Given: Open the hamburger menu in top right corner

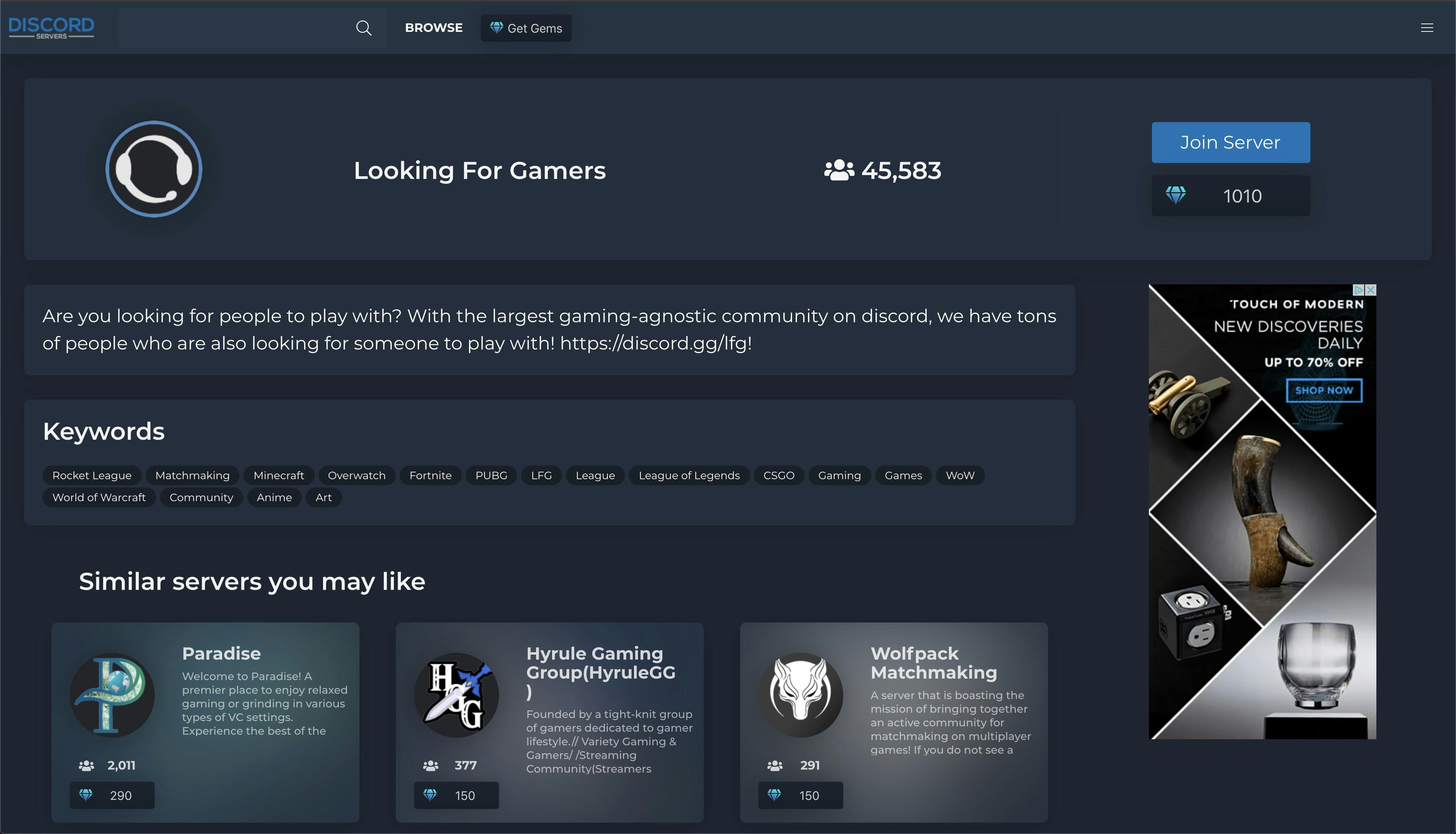Looking at the screenshot, I should pyautogui.click(x=1427, y=27).
